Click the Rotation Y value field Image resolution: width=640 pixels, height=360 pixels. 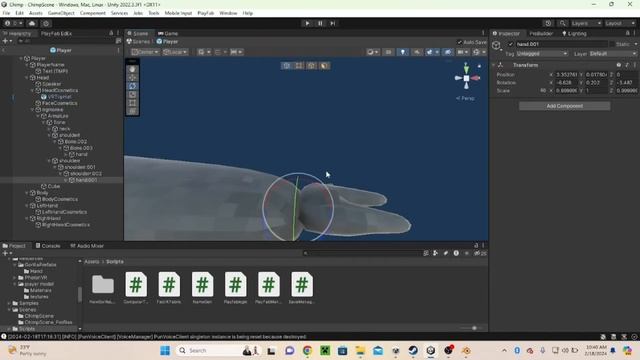click(596, 82)
